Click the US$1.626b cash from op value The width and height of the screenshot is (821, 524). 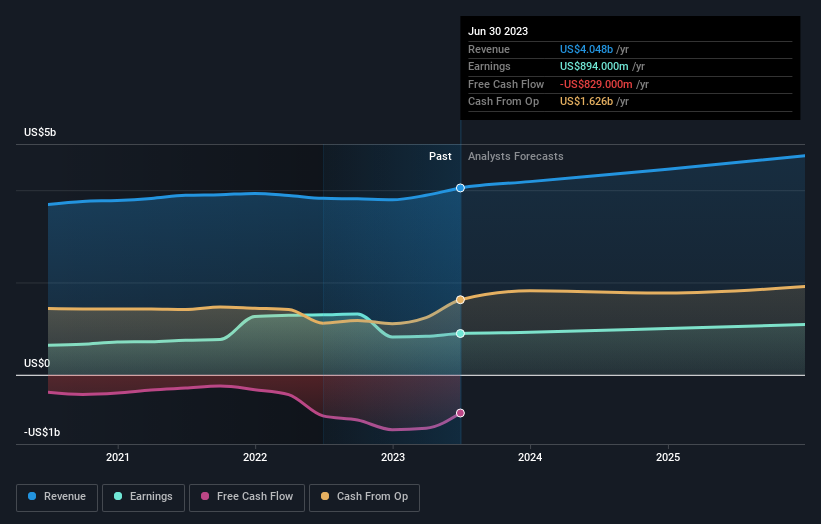coord(586,102)
